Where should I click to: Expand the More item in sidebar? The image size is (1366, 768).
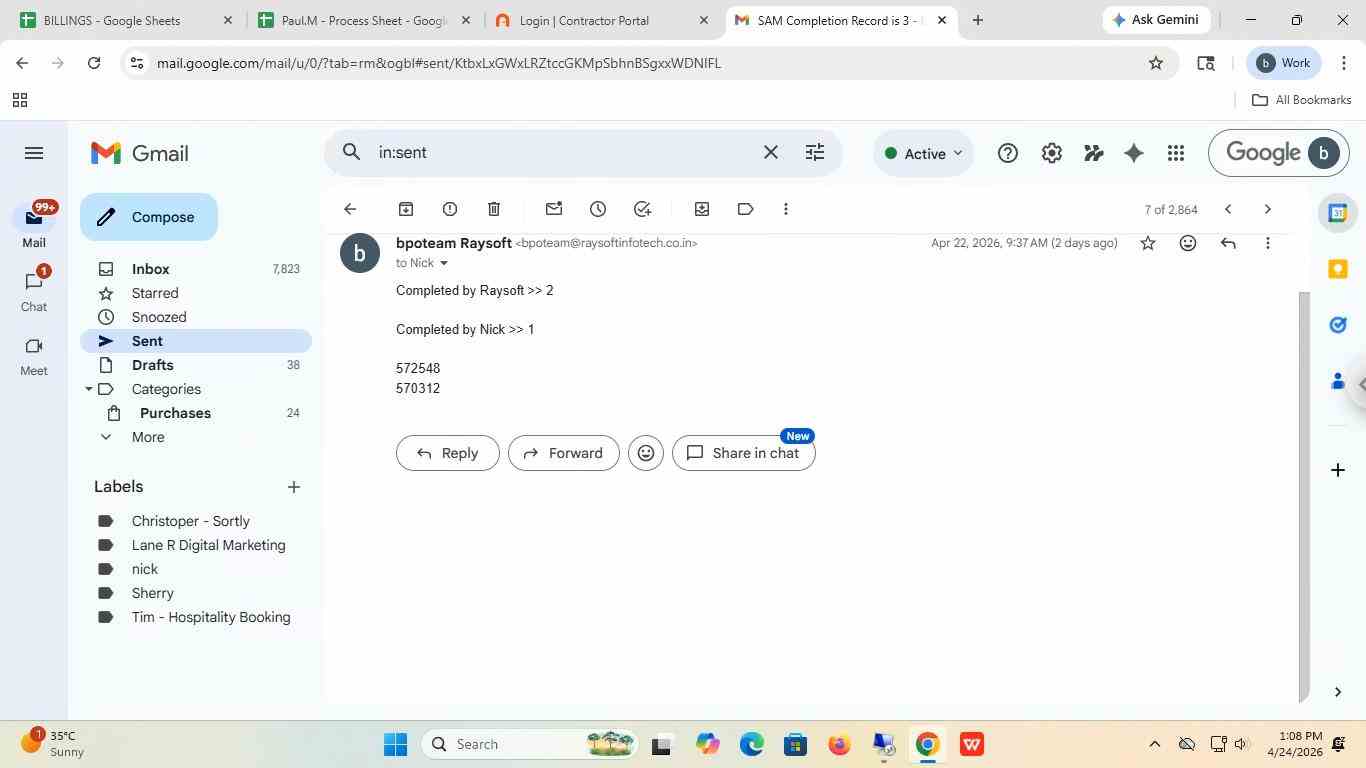(x=148, y=437)
